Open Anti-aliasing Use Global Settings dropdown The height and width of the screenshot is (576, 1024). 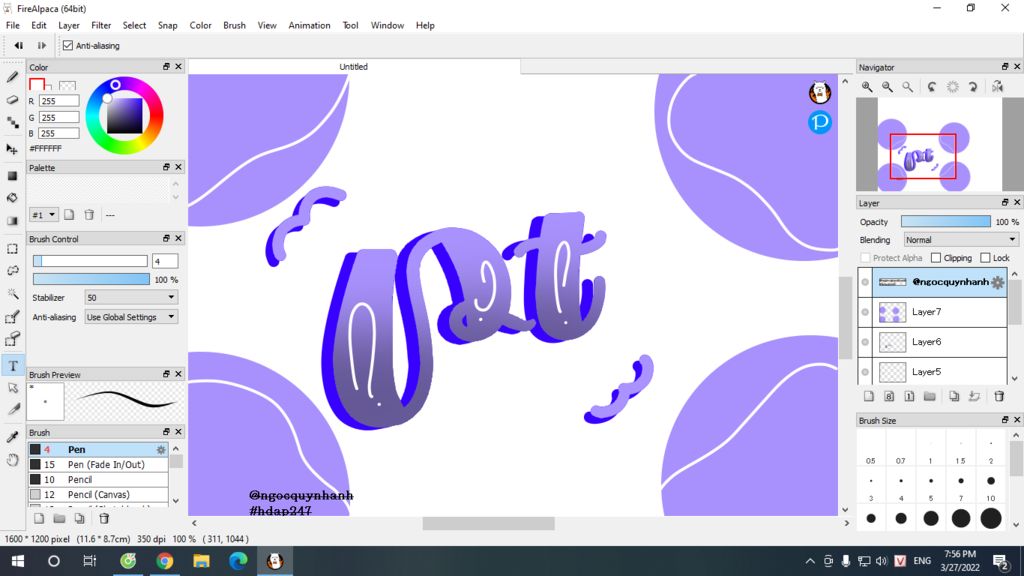131,317
